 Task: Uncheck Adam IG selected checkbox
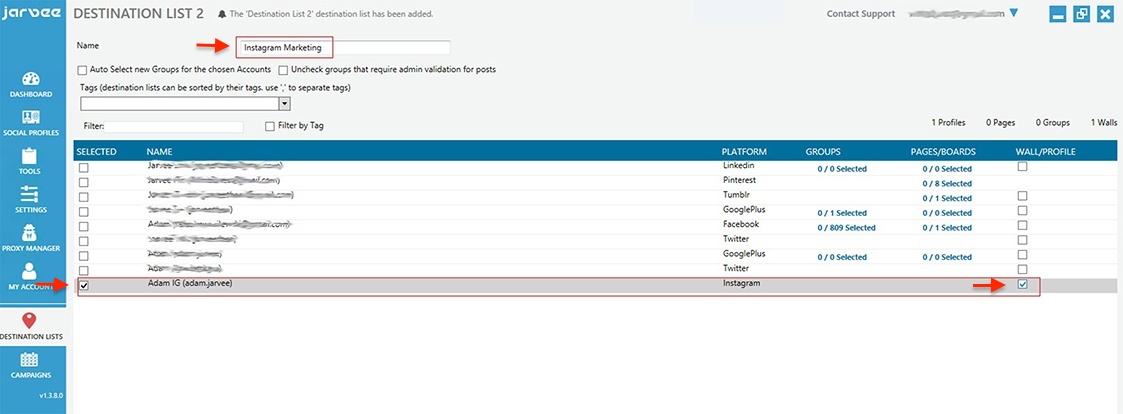click(x=85, y=285)
